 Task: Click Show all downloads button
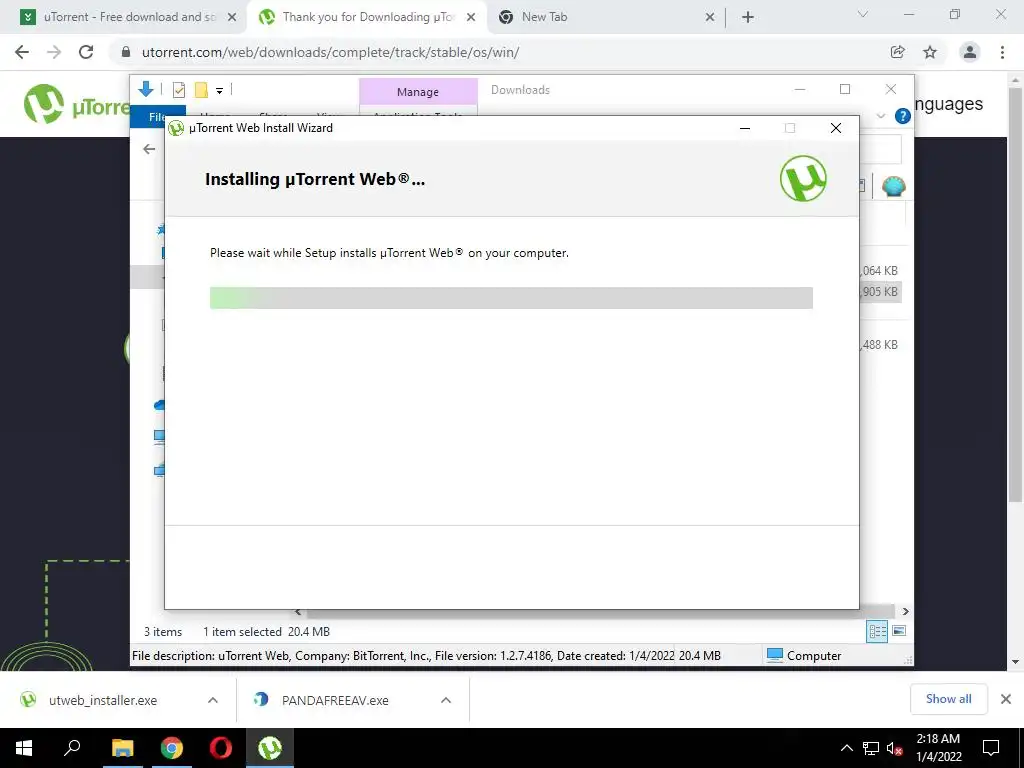(x=948, y=699)
